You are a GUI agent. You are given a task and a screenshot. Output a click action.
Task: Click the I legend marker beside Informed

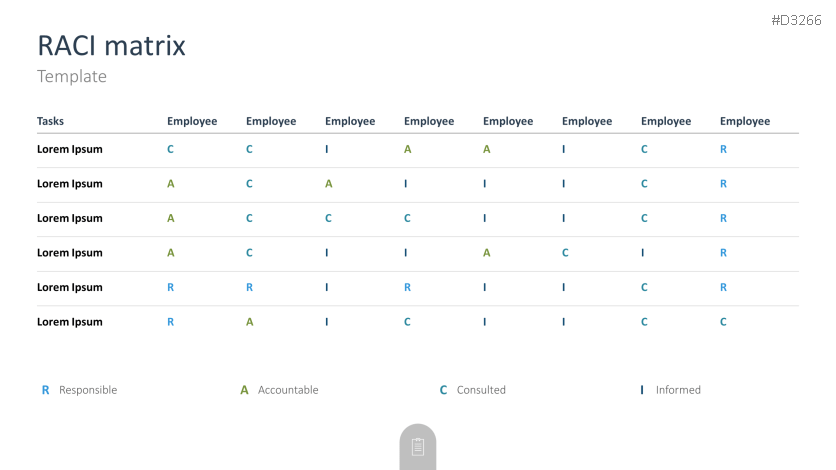642,390
